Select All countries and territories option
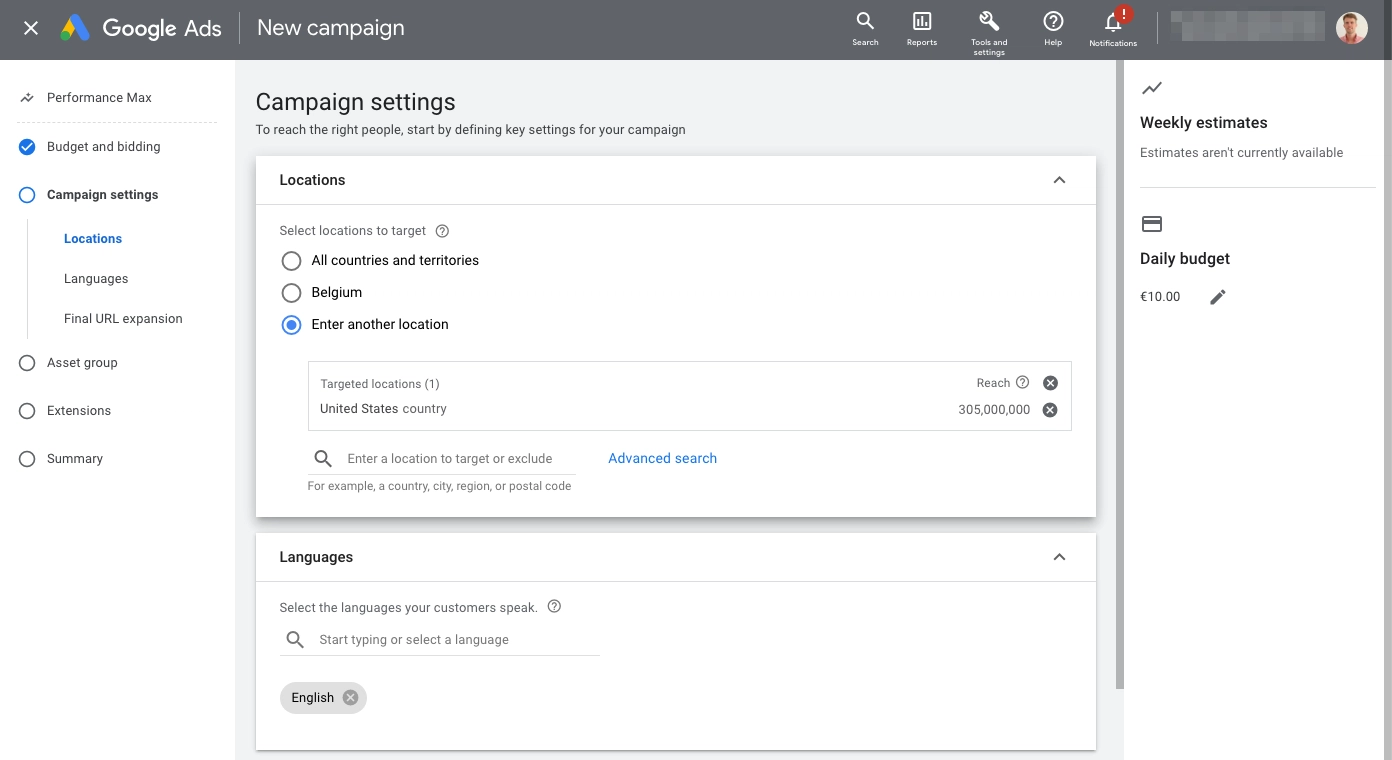The height and width of the screenshot is (760, 1392). [x=291, y=261]
